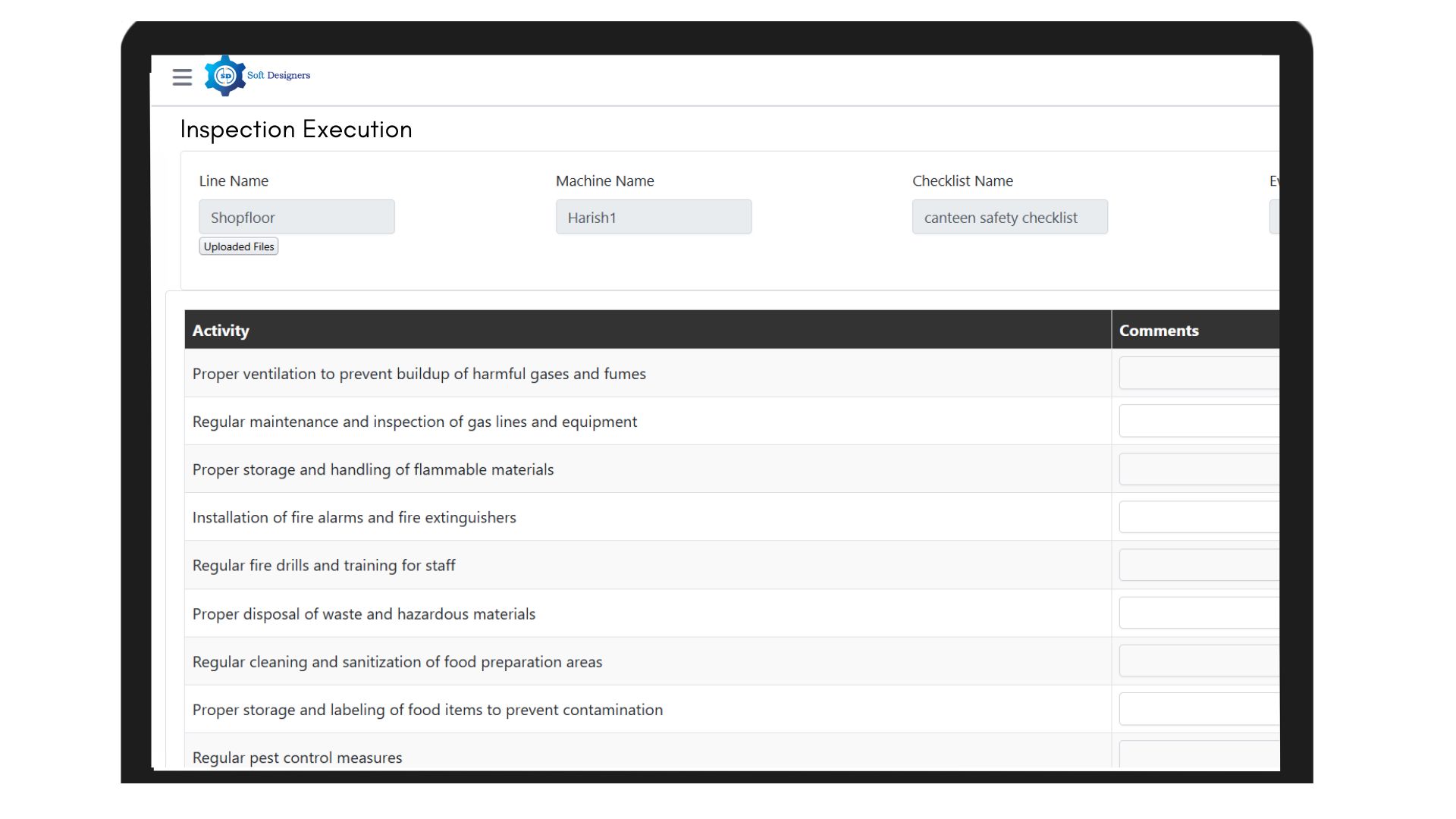The width and height of the screenshot is (1456, 819).
Task: Click the partially visible field right of Checklist Name
Action: 1274,217
